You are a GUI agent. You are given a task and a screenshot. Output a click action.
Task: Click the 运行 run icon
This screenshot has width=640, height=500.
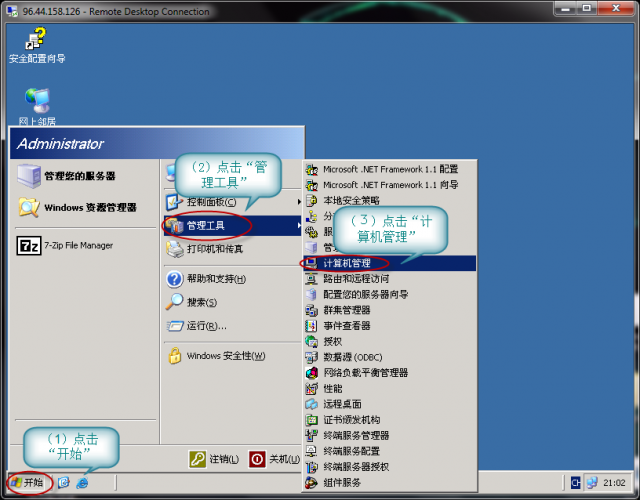click(x=175, y=326)
